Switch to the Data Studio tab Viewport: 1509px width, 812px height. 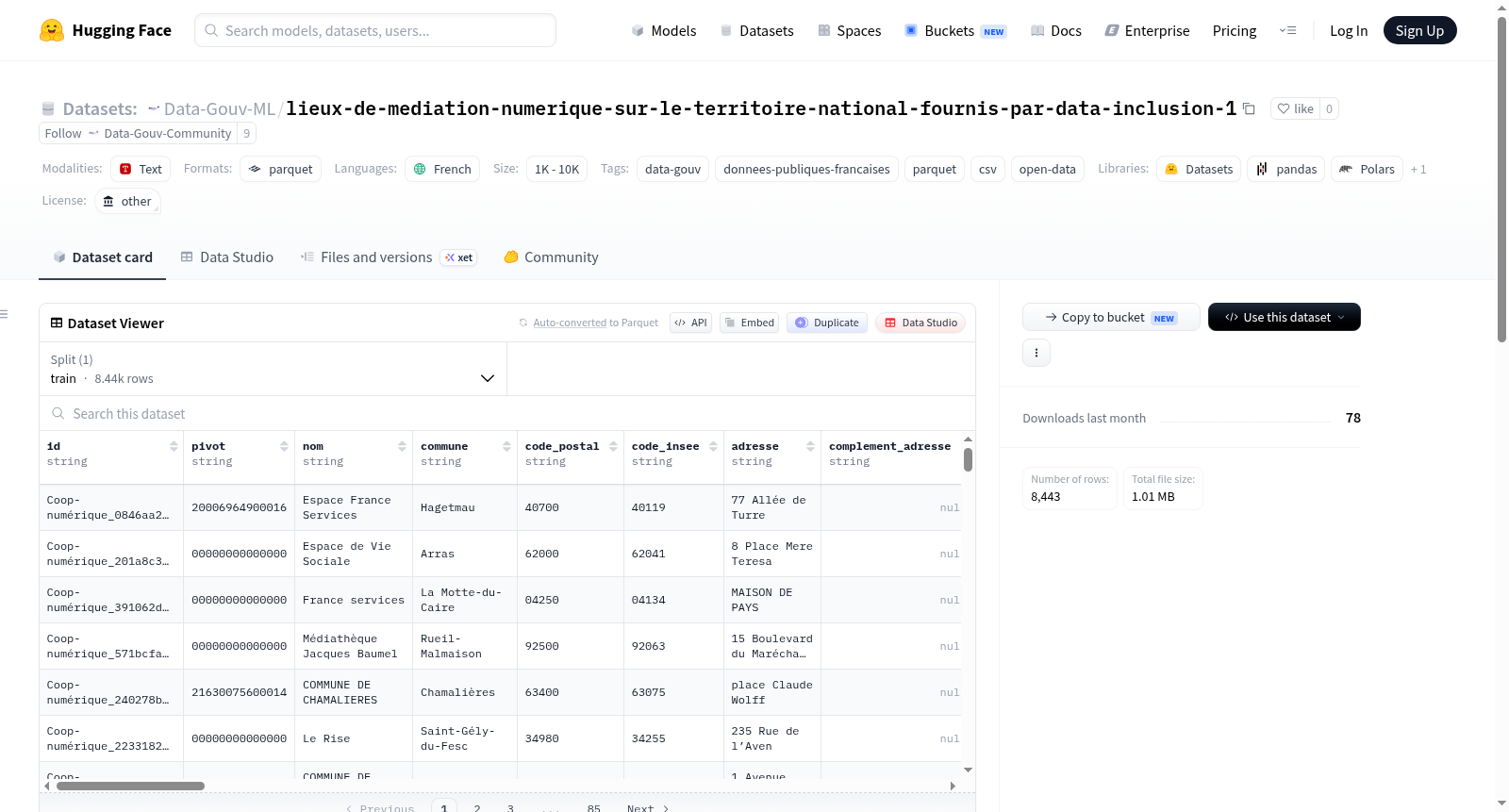pyautogui.click(x=227, y=257)
